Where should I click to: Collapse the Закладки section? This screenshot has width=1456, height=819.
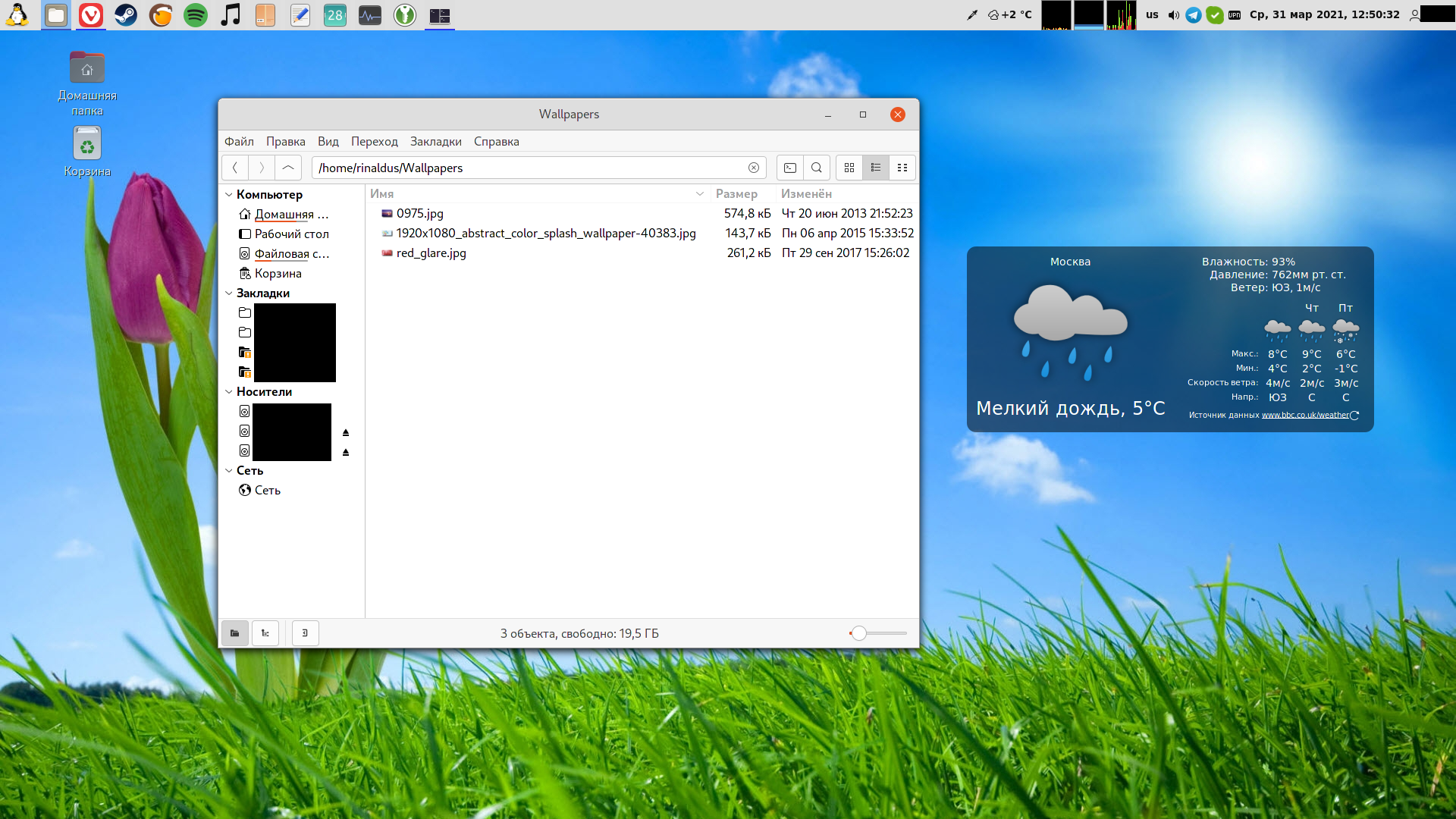(x=229, y=293)
